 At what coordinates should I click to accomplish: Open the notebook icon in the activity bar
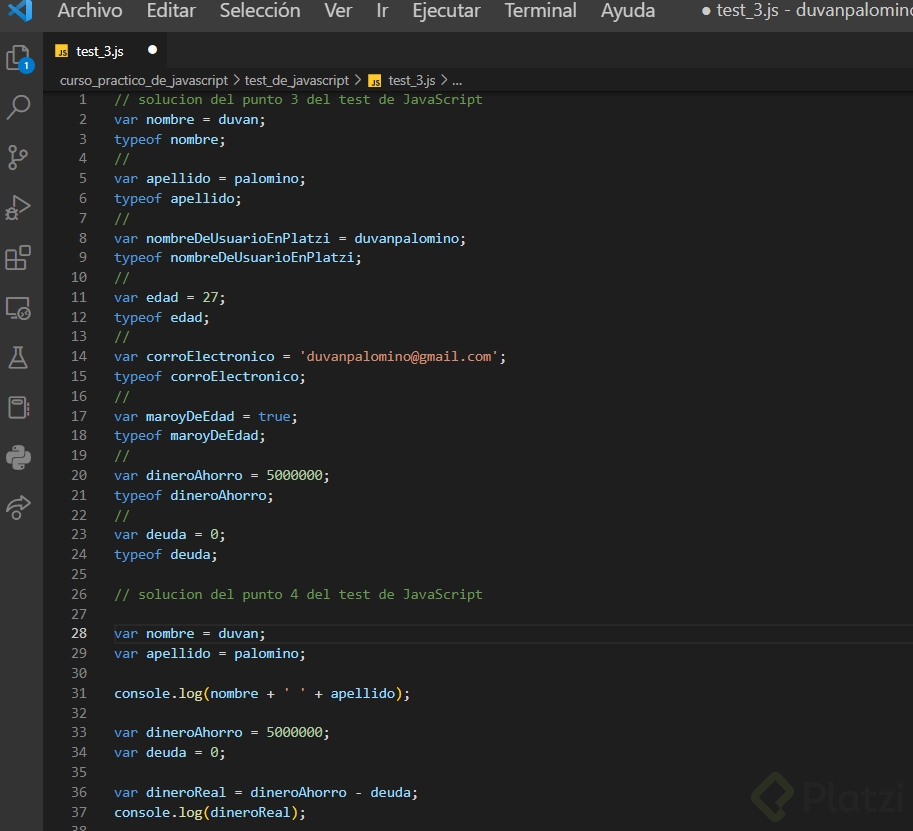click(x=18, y=408)
